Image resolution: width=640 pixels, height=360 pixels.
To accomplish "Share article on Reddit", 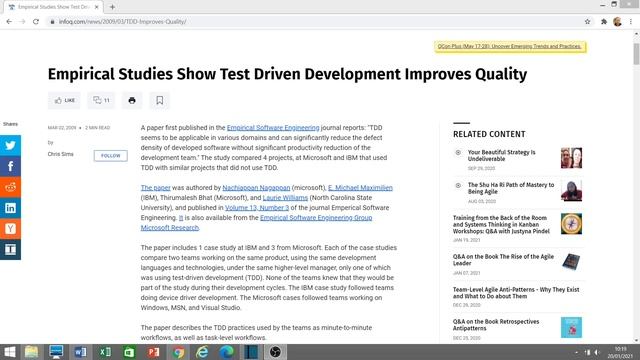I will (10, 187).
